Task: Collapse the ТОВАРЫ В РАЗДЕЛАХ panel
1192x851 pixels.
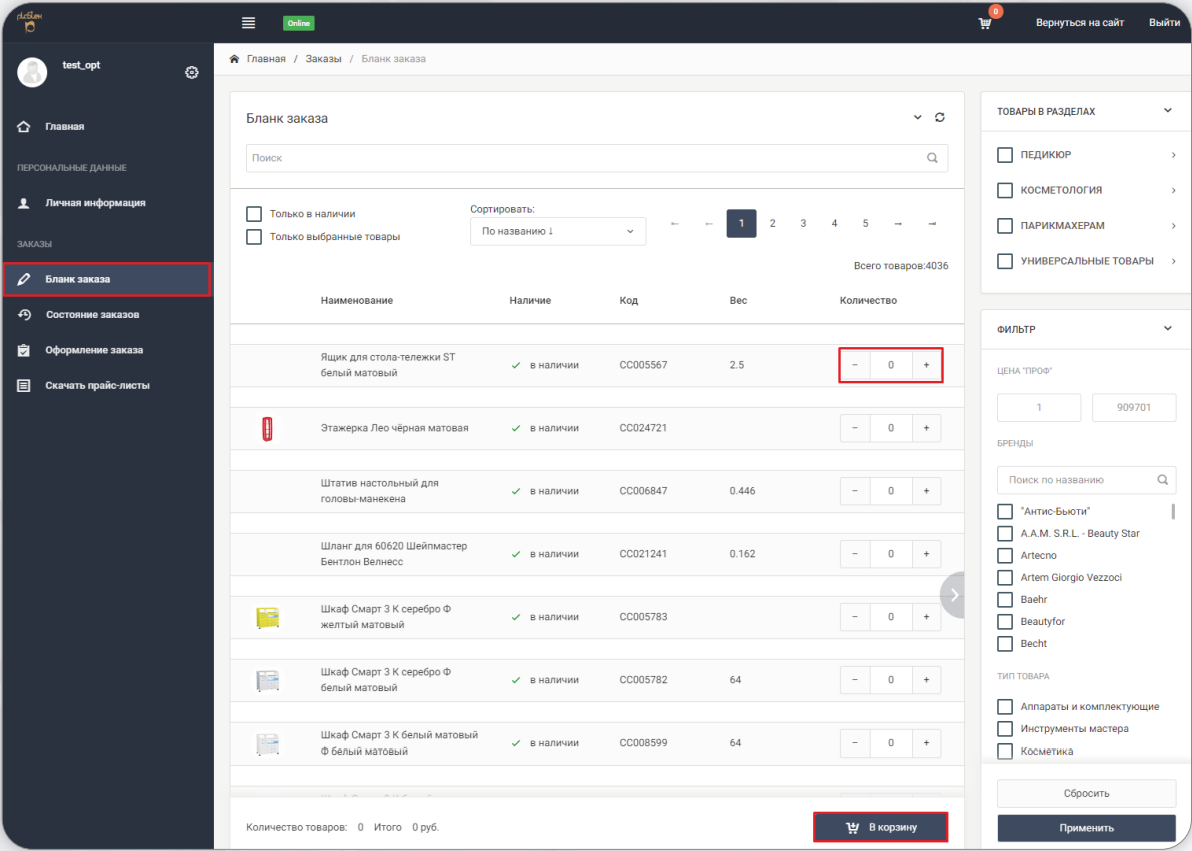Action: 1168,111
